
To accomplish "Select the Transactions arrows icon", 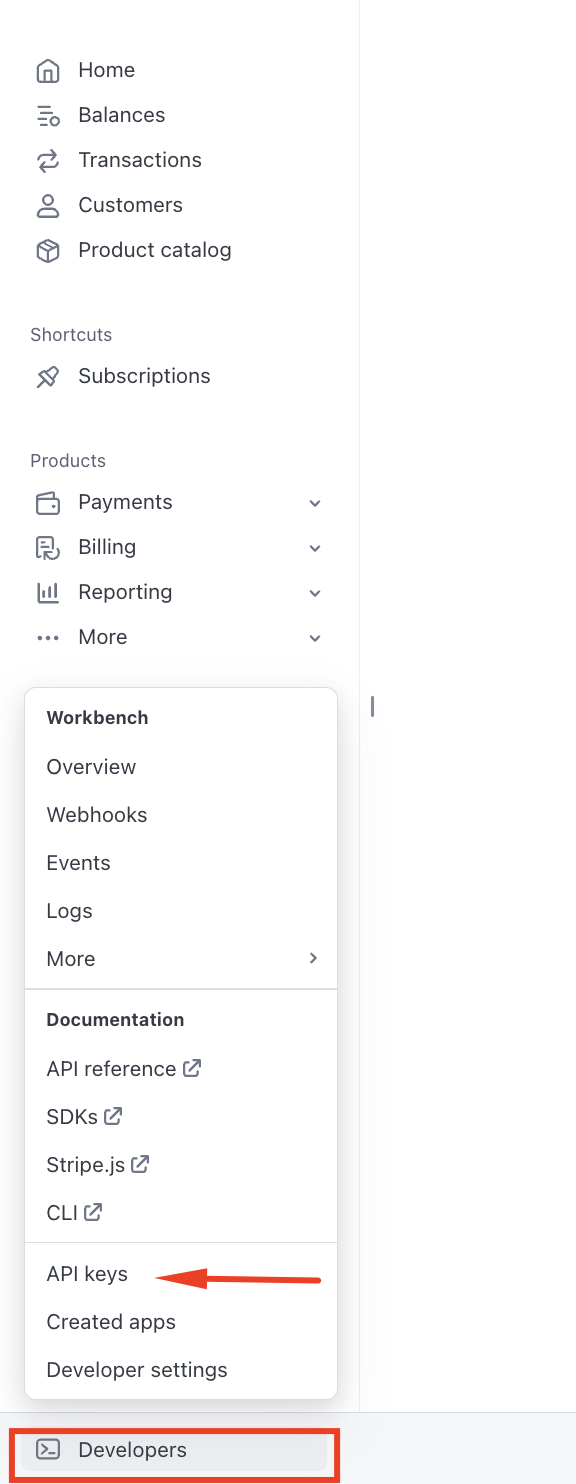I will point(47,161).
